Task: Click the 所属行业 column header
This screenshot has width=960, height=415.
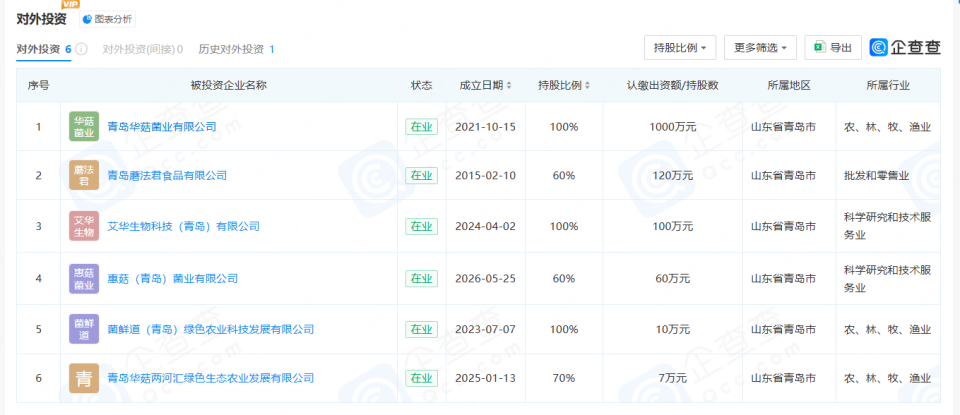Action: pyautogui.click(x=888, y=86)
